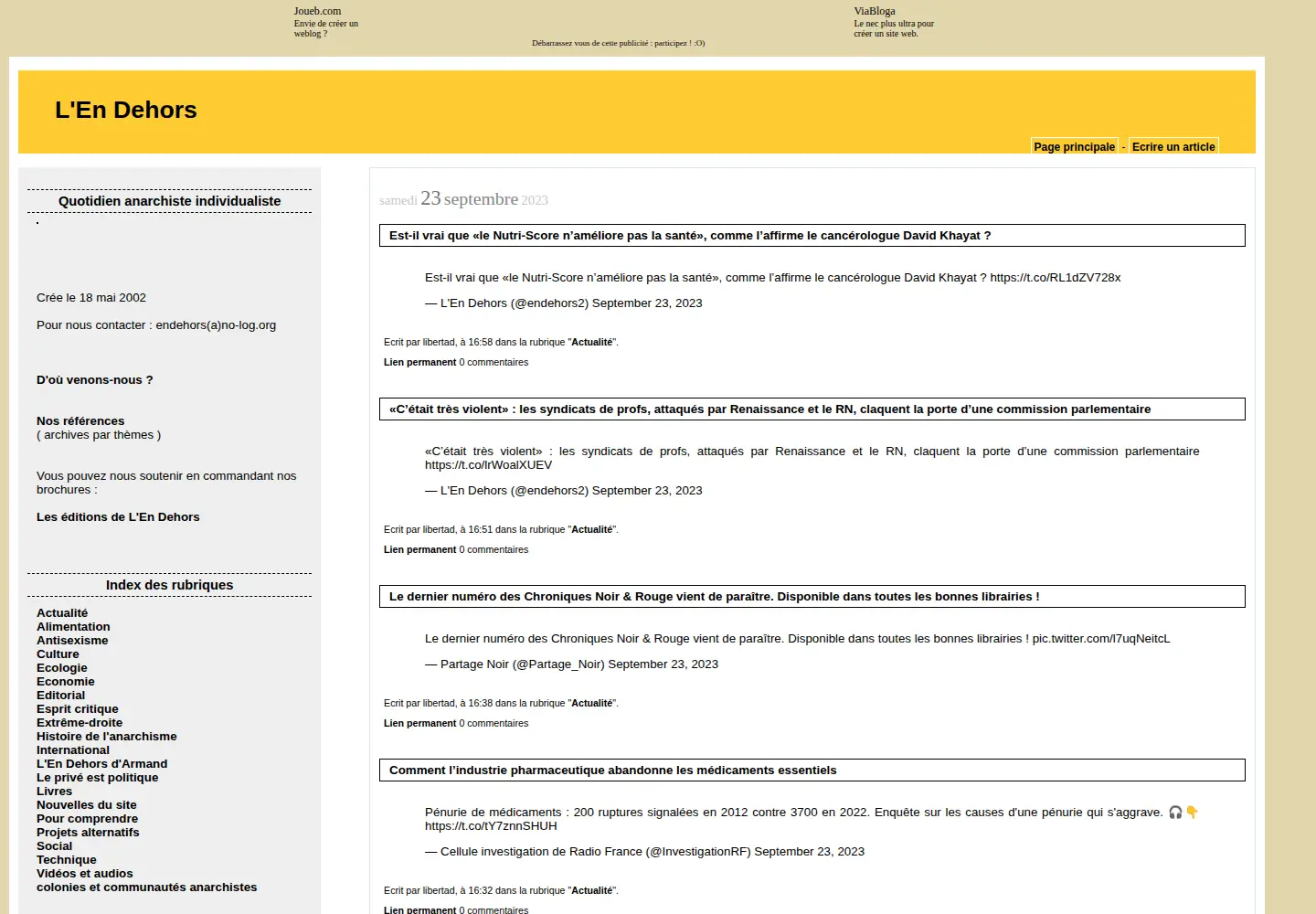Open Nos références link
The width and height of the screenshot is (1316, 914).
80,421
